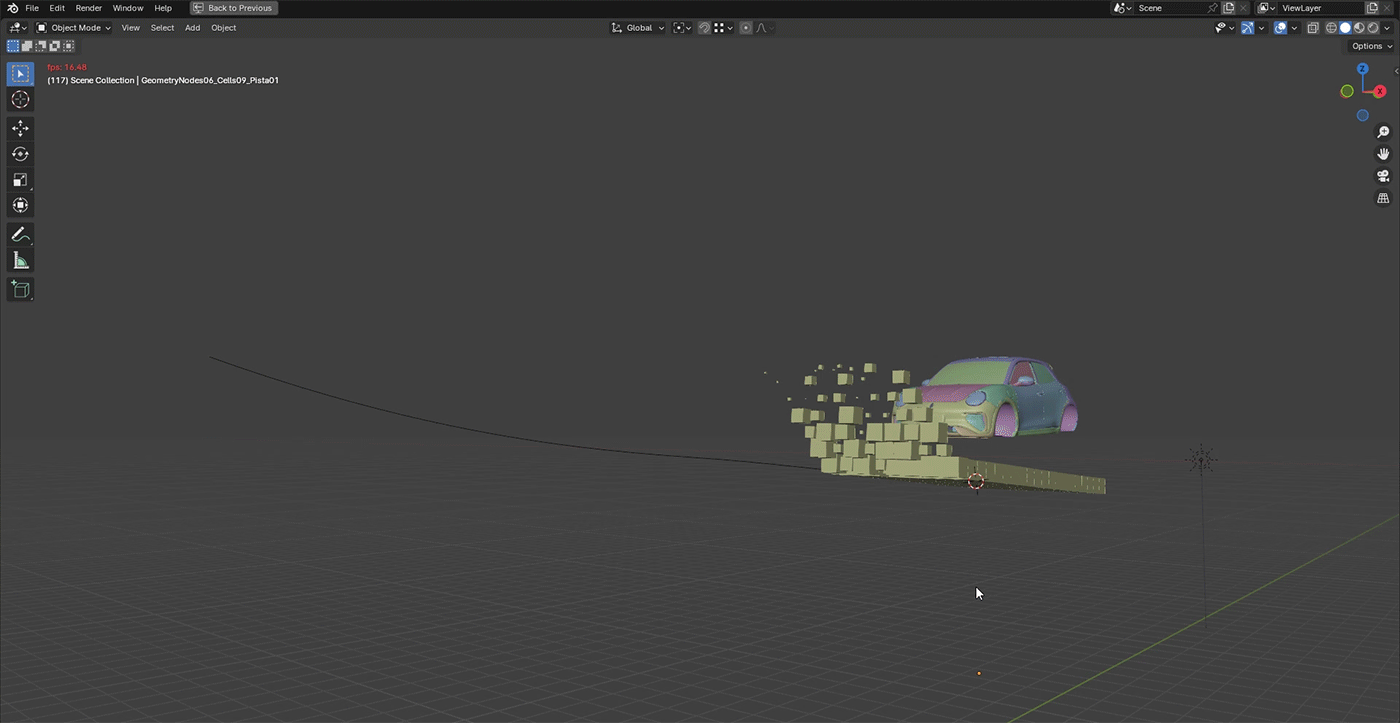
Task: Click the hand pan view icon
Action: click(1384, 154)
